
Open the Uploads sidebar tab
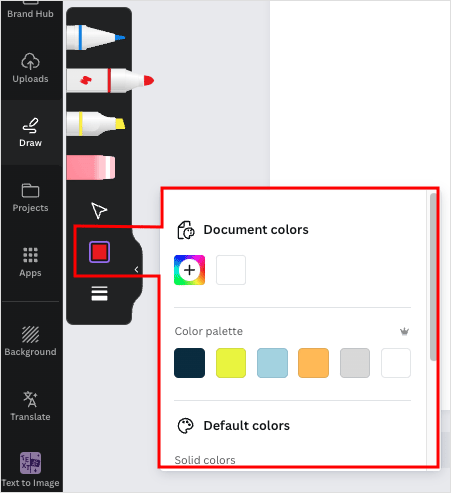pos(30,68)
